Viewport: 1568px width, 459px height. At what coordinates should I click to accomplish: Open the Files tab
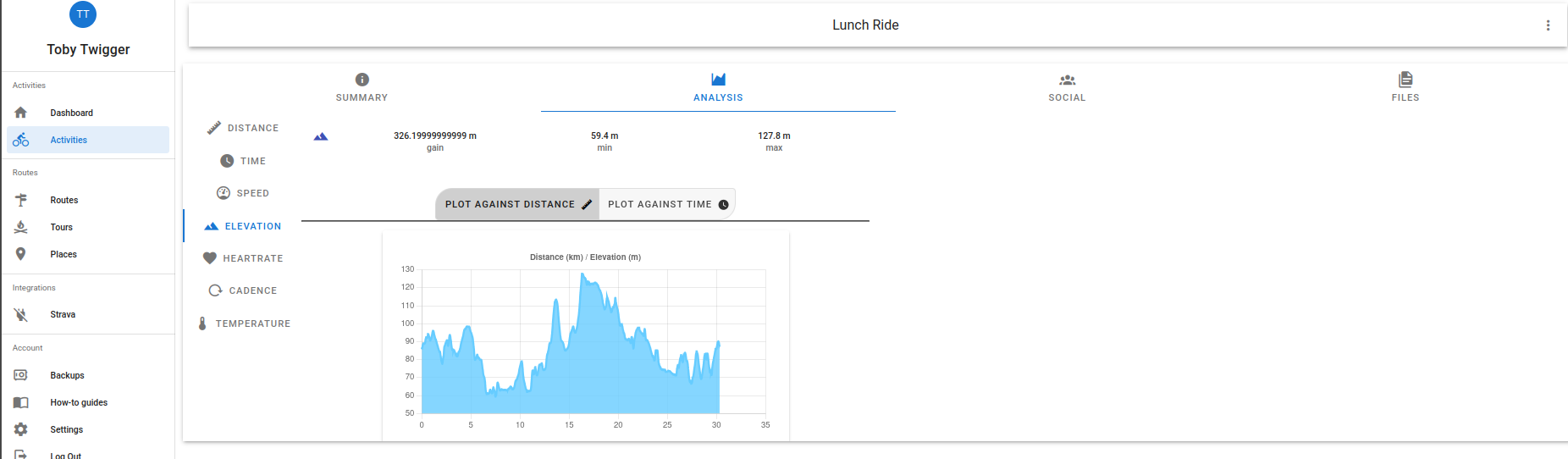(1405, 87)
